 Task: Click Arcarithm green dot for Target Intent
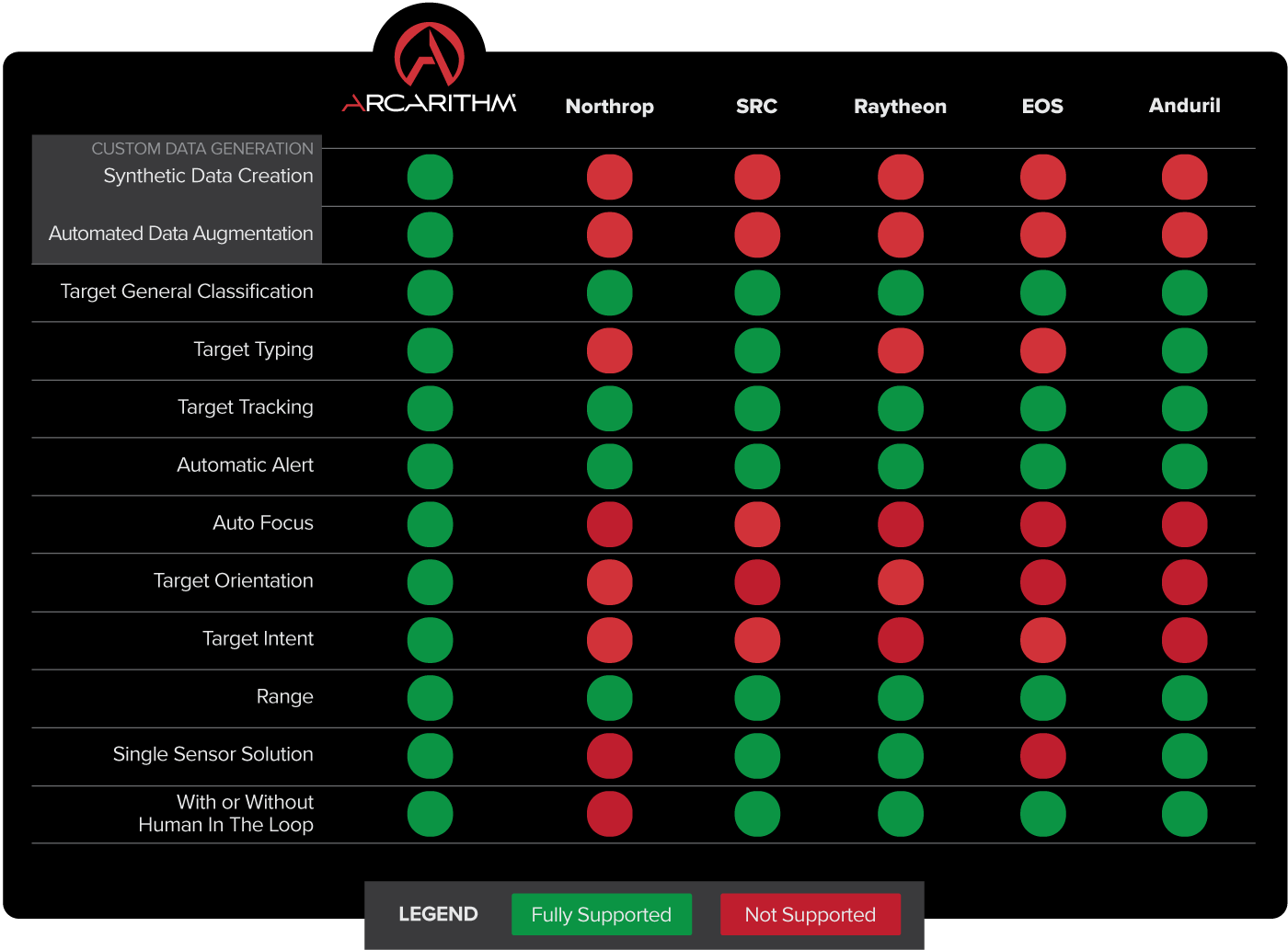tap(431, 641)
